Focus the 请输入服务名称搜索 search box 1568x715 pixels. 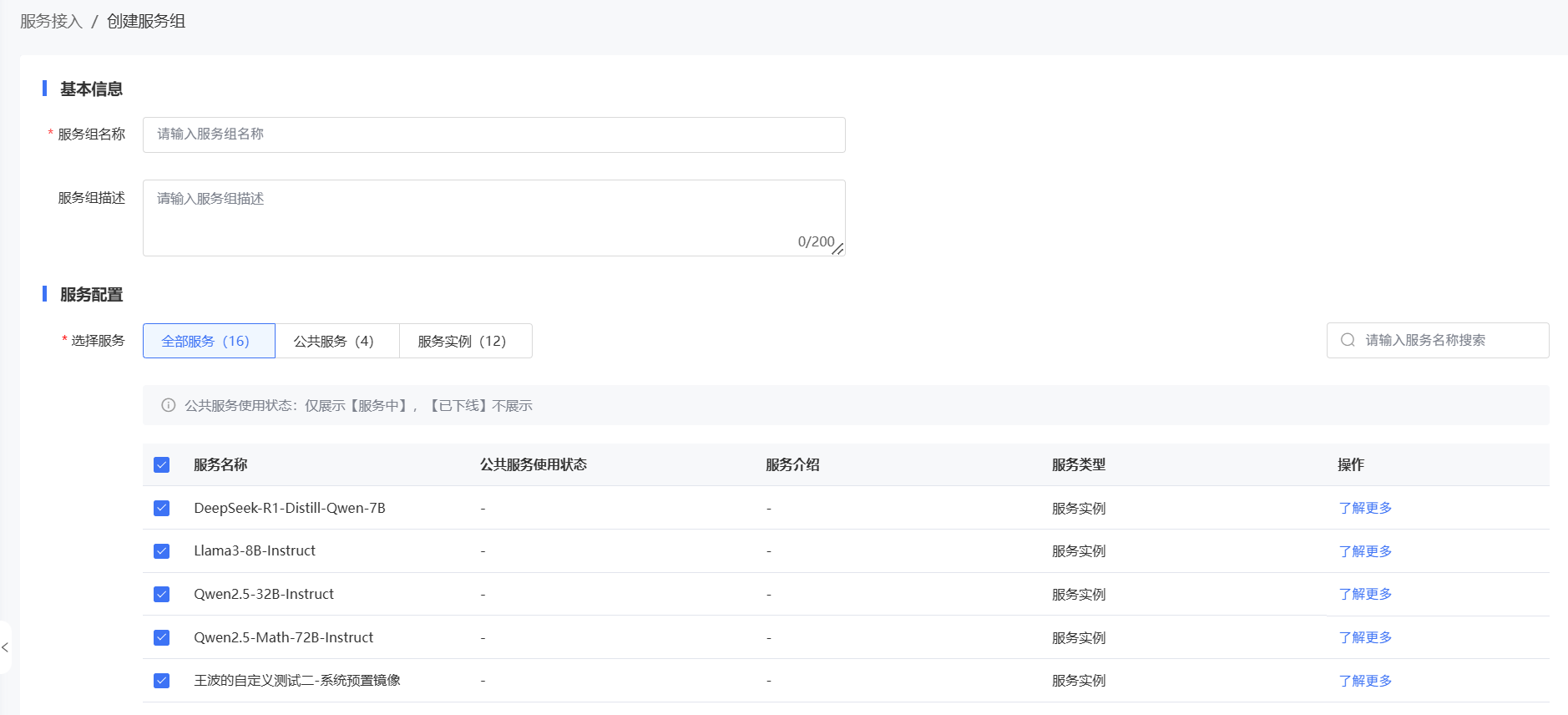click(1438, 340)
